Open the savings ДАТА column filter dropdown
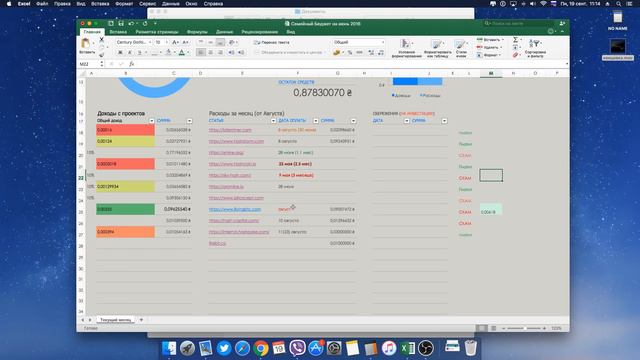 [x=407, y=121]
